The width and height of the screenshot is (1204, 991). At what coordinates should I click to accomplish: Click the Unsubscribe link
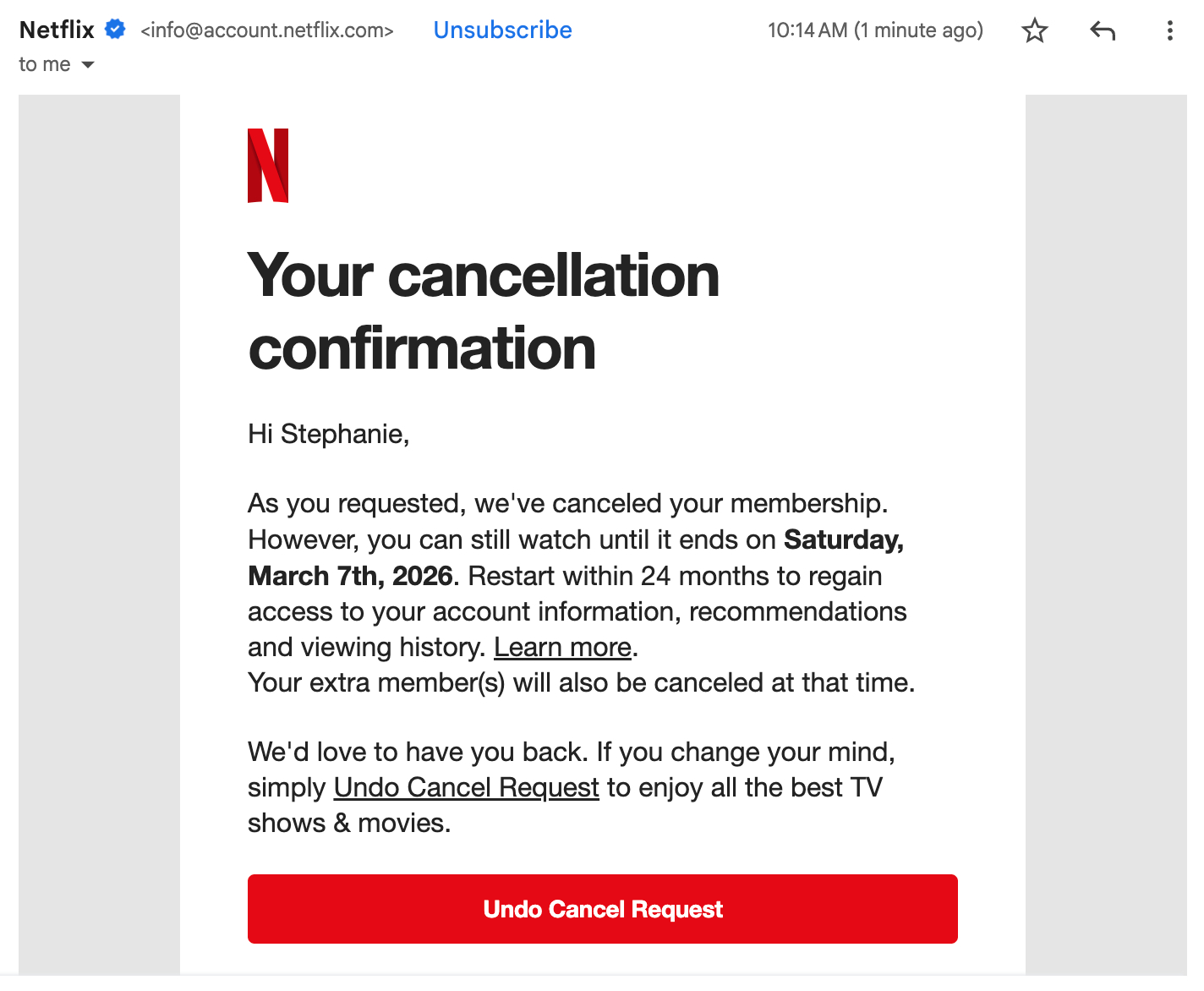pyautogui.click(x=502, y=30)
